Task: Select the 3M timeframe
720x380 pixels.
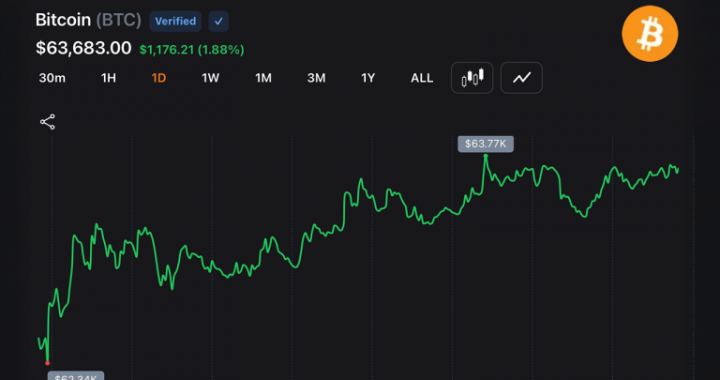Action: tap(316, 78)
